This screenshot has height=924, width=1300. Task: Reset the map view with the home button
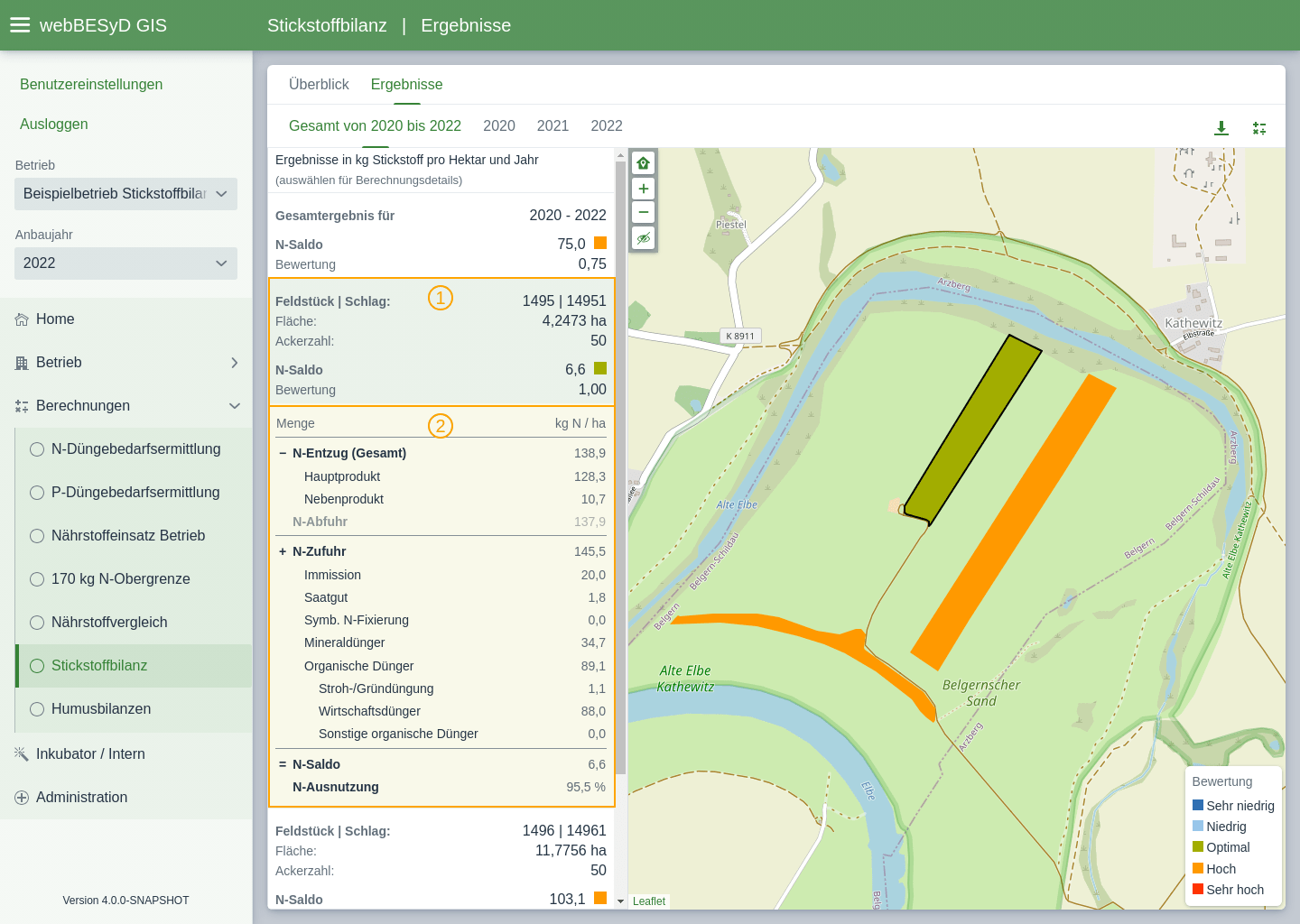coord(643,163)
